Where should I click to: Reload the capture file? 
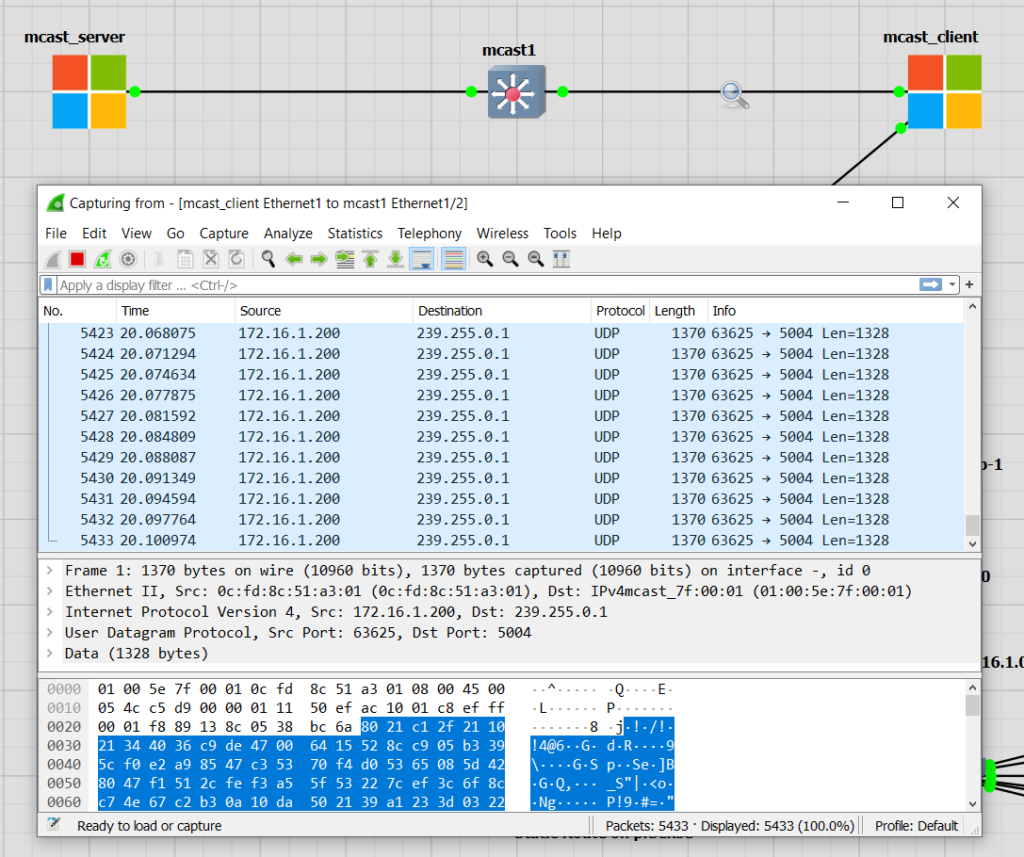tap(234, 259)
